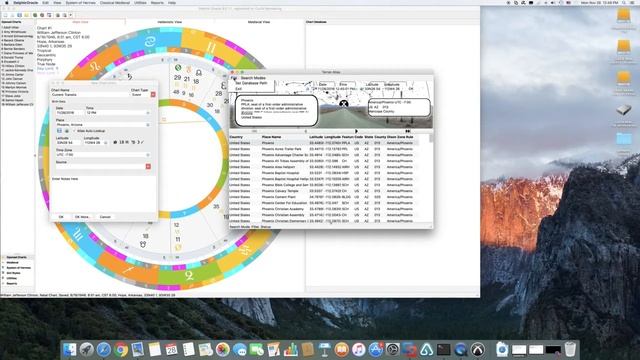
Task: Open the System of Hermes menu
Action: [80, 2]
